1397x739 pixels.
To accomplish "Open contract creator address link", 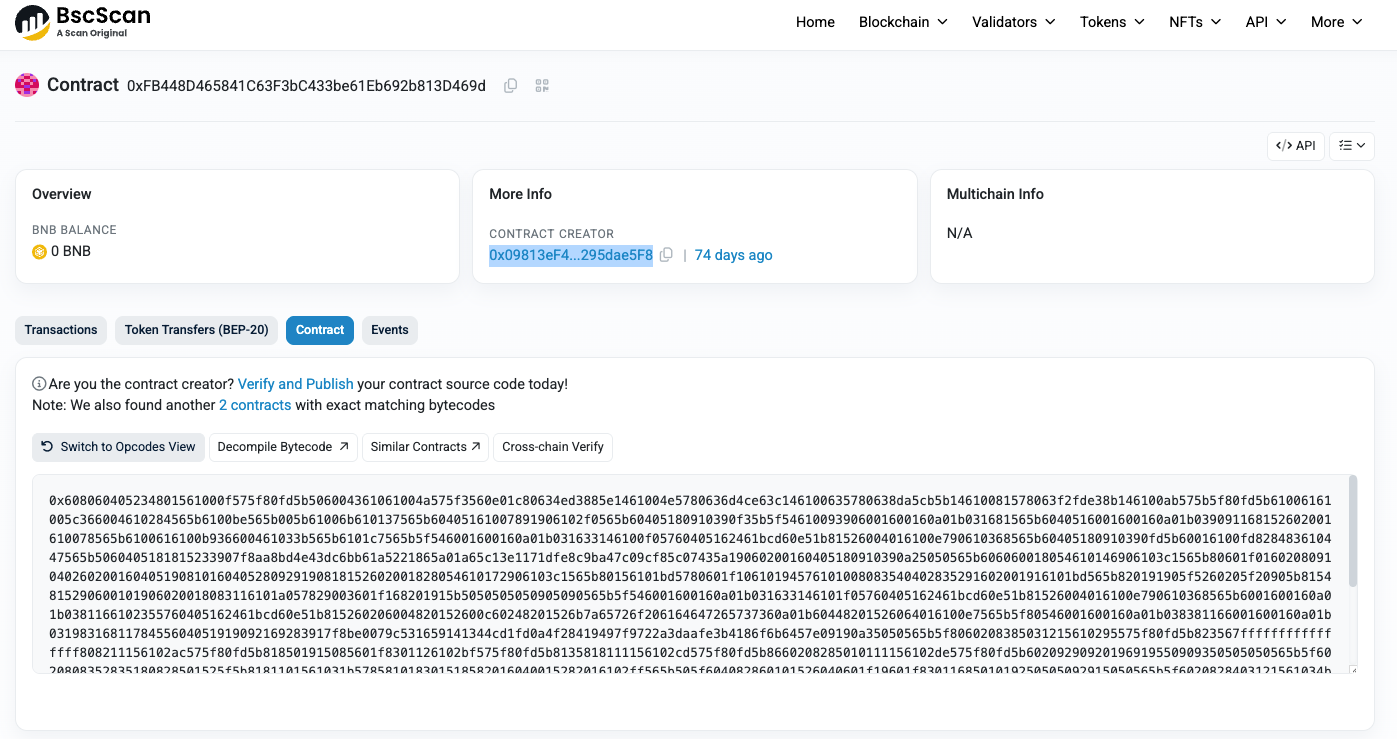I will tap(571, 255).
